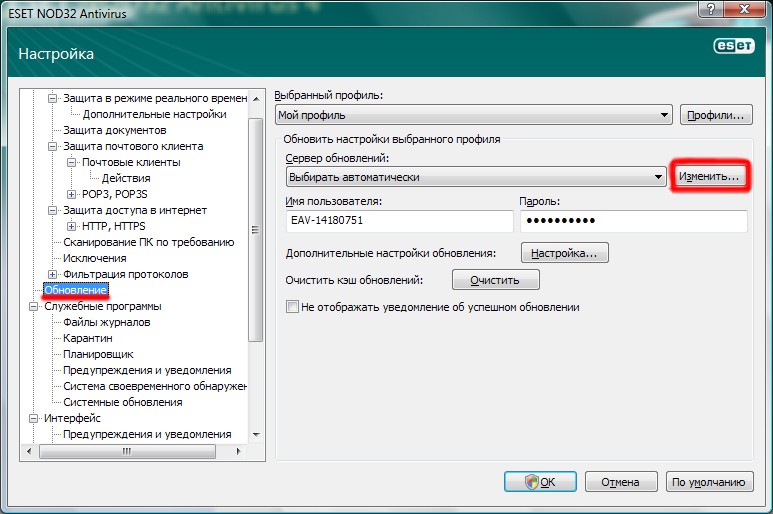Collapse 'Почтовые клиенты' tree node
This screenshot has height=514, width=773.
[71, 162]
